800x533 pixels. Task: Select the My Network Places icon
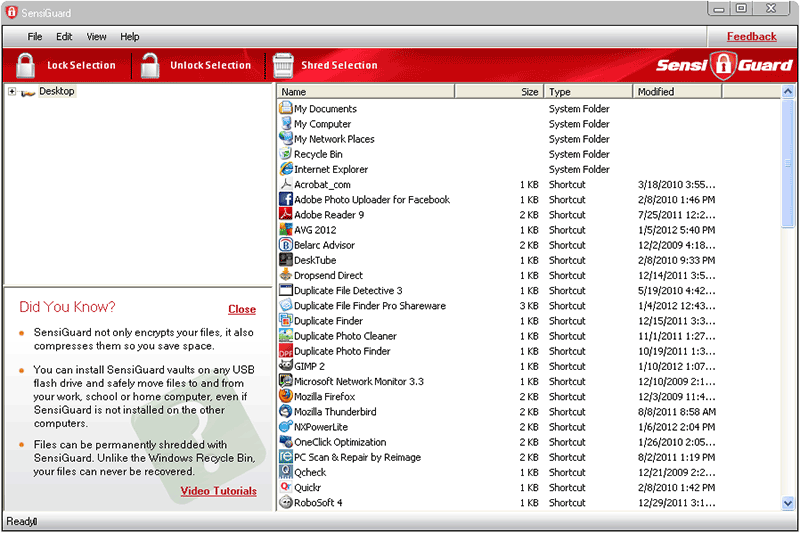tap(286, 138)
